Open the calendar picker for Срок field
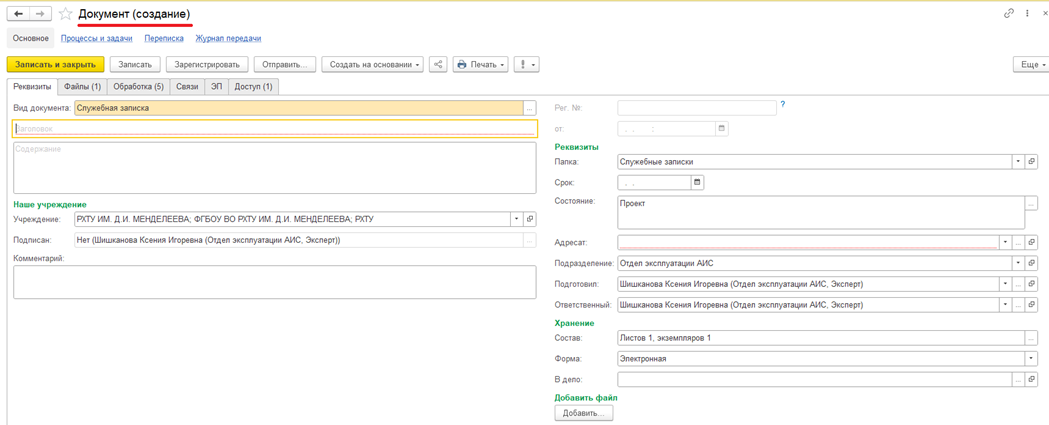This screenshot has width=1049, height=425. click(x=697, y=183)
